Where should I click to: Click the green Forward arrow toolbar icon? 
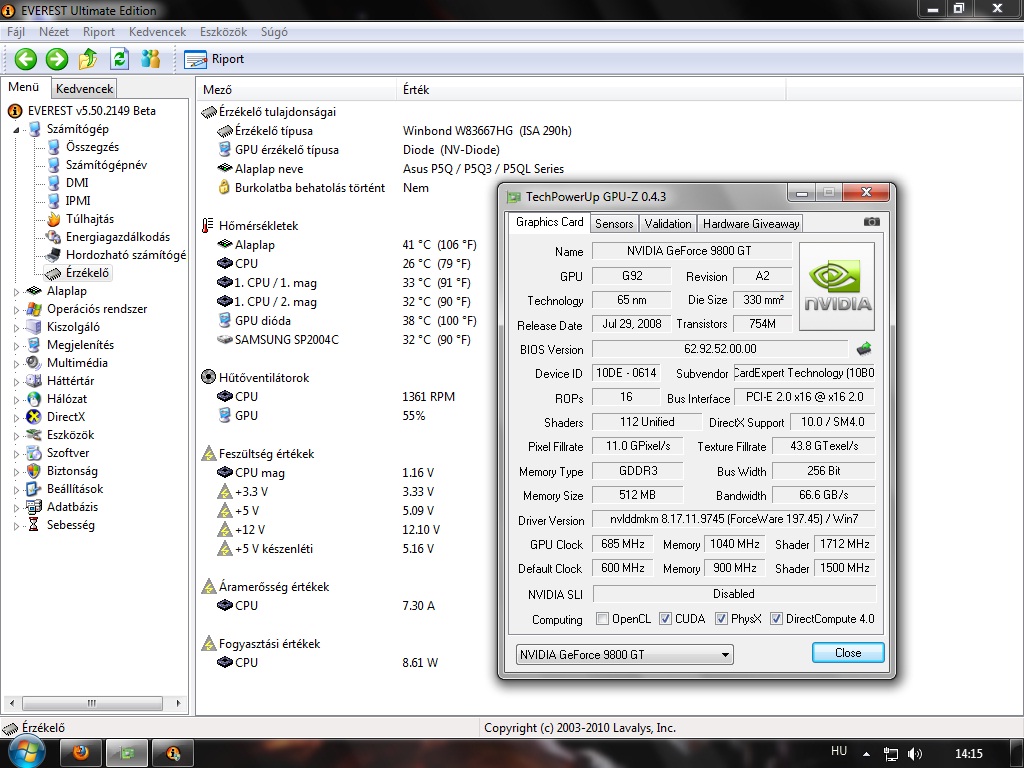click(x=57, y=59)
